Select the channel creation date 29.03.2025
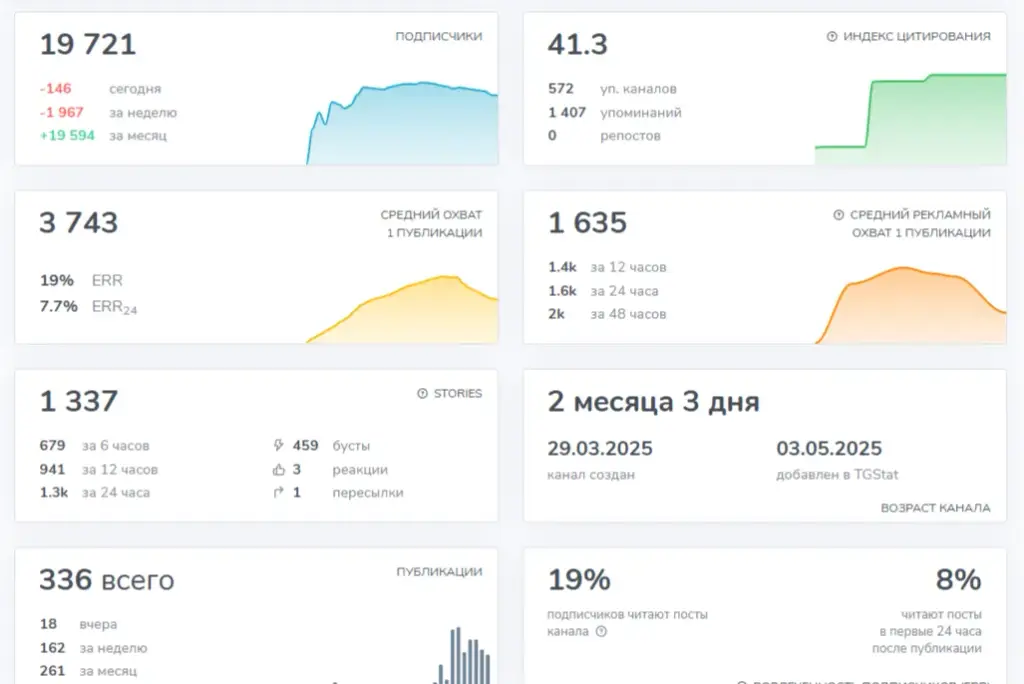The width and height of the screenshot is (1024, 684). click(x=600, y=449)
